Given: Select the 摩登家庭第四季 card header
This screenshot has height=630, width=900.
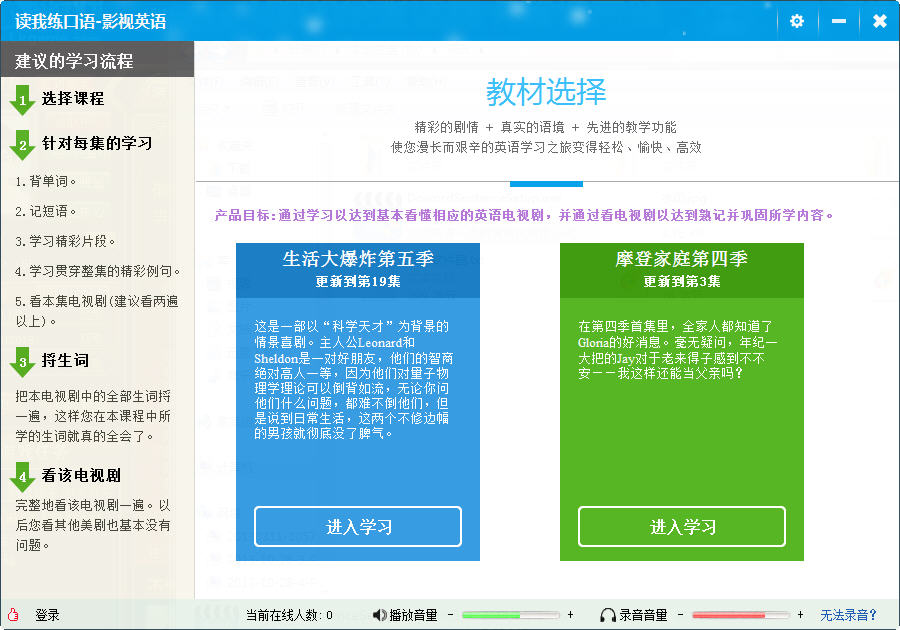Looking at the screenshot, I should pos(682,270).
